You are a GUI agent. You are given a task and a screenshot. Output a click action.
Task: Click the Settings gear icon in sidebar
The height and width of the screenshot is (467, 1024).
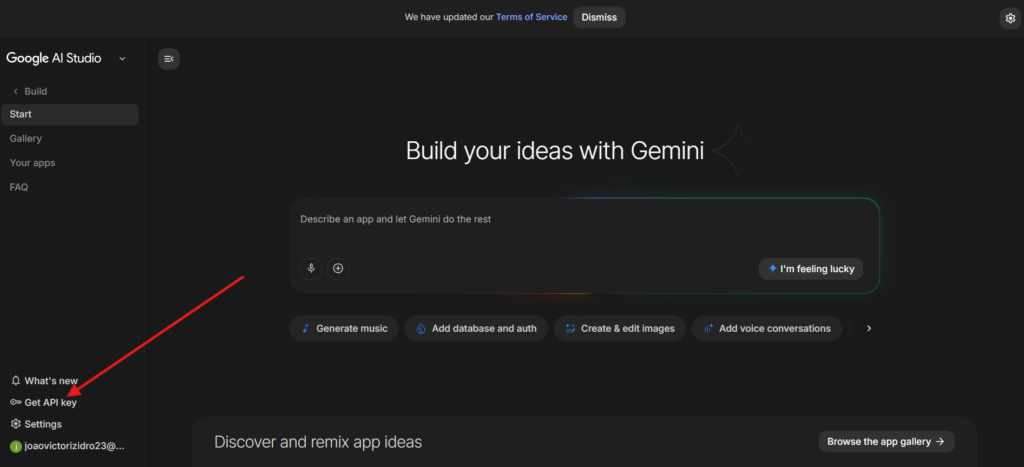[x=16, y=424]
